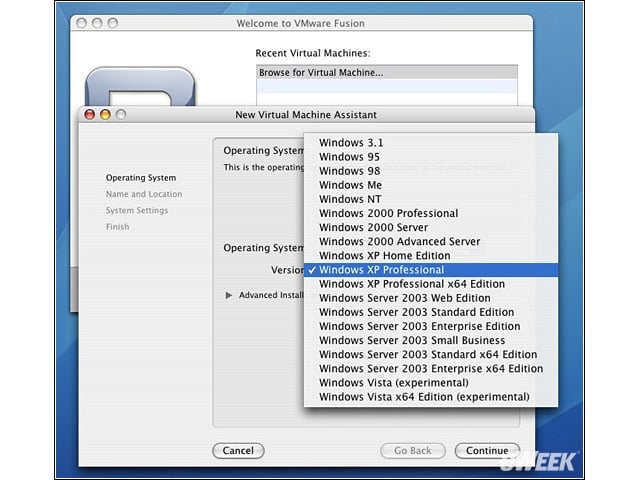Click the Operating System step in sidebar
640x480 pixels.
click(x=141, y=178)
